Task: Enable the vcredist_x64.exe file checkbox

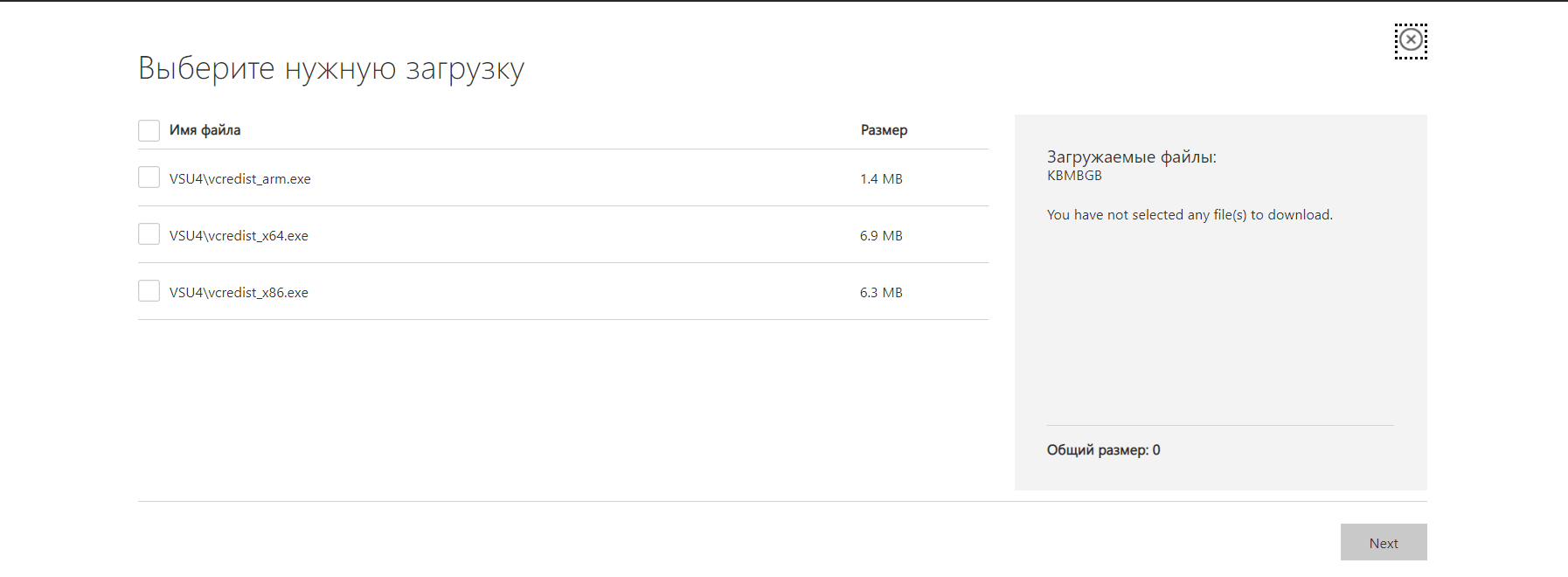Action: point(149,234)
